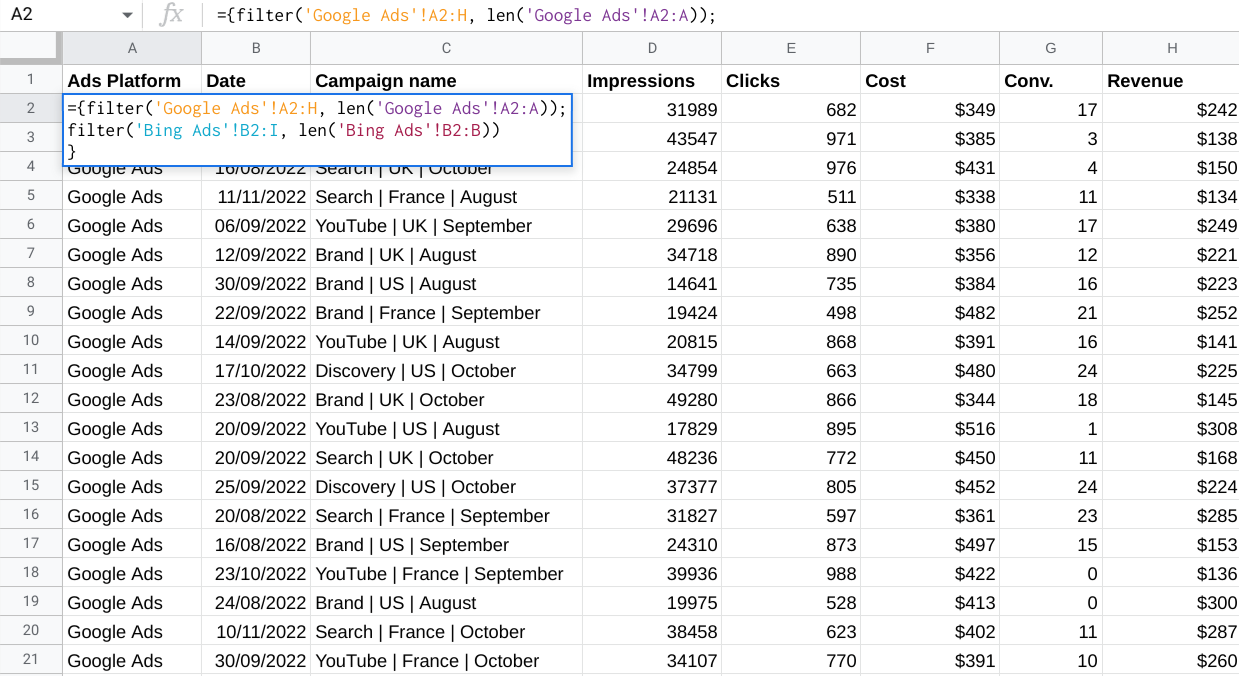Select row 21 header

[31, 660]
